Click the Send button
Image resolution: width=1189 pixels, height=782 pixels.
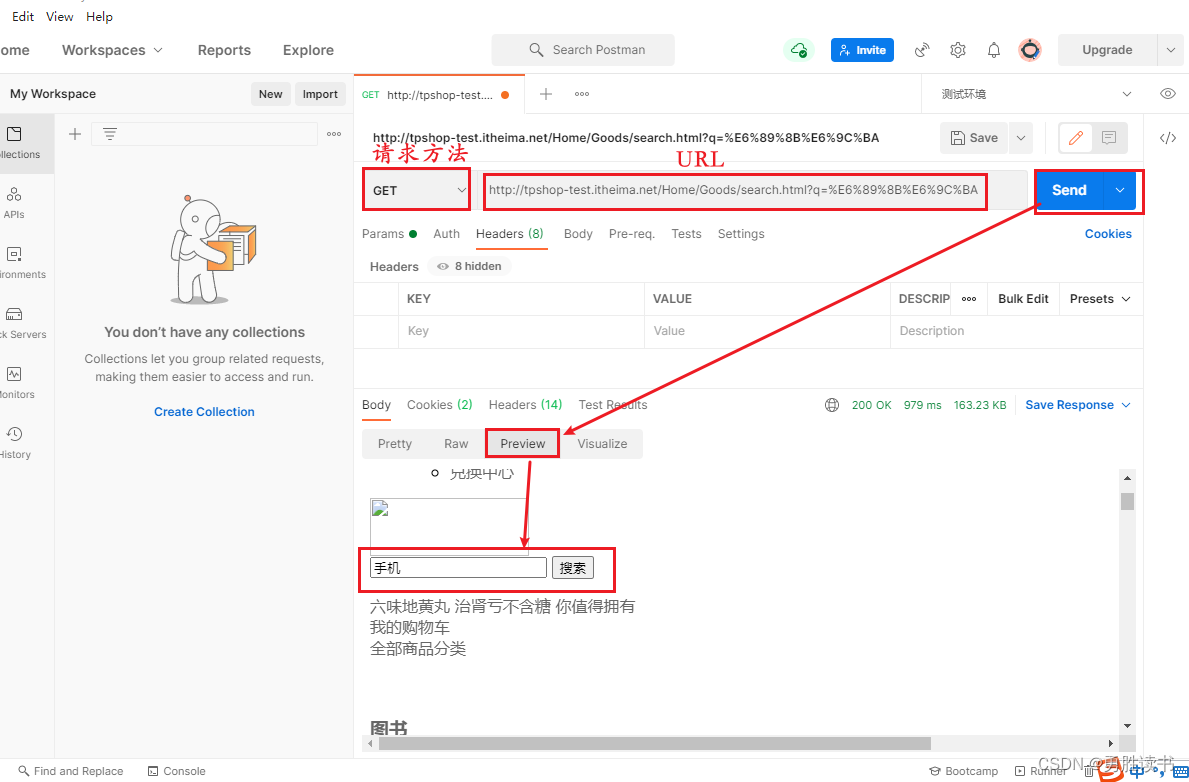1069,190
